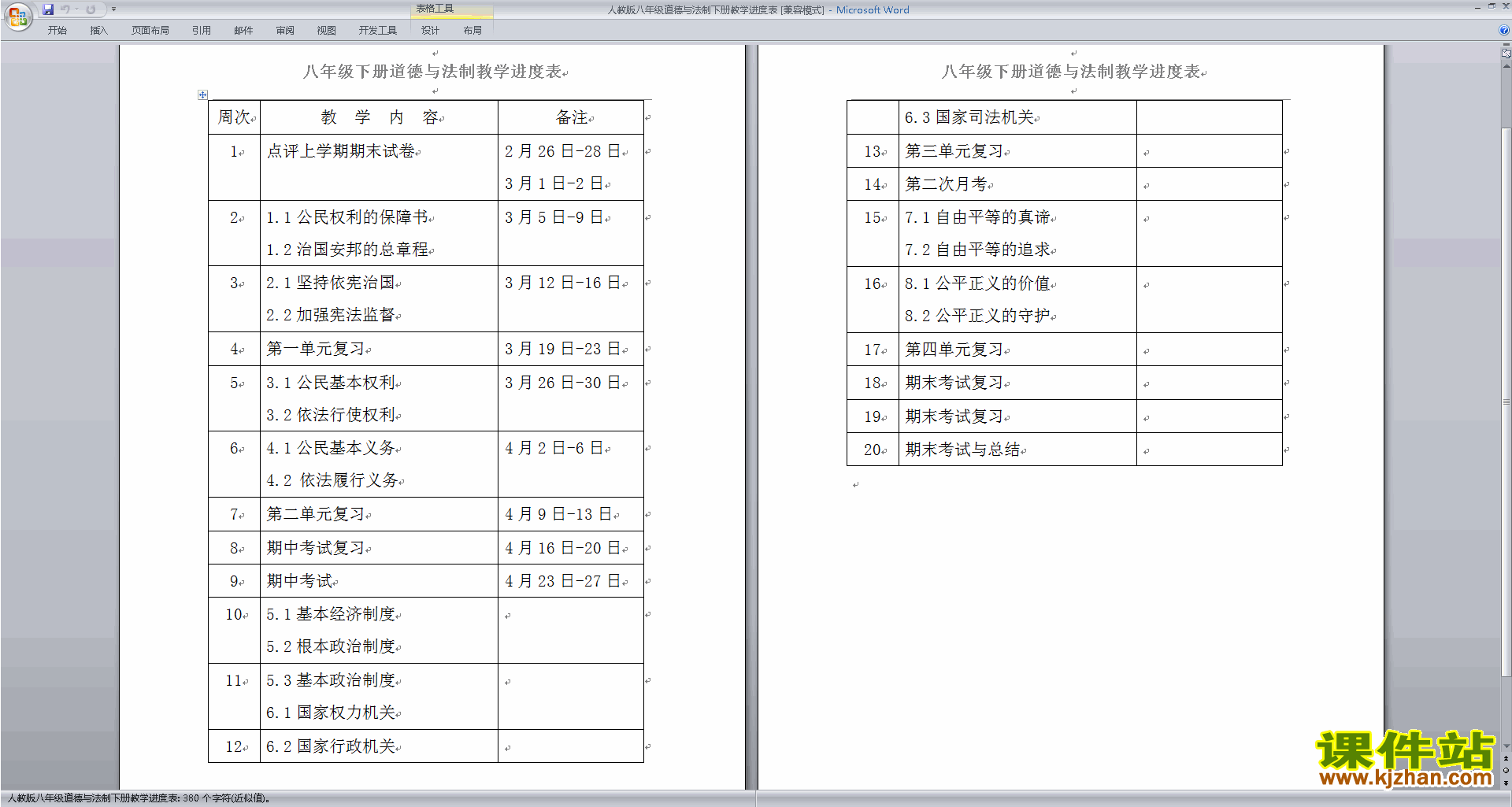Click the date 3月12日-16日
1512x807 pixels.
coord(564,283)
